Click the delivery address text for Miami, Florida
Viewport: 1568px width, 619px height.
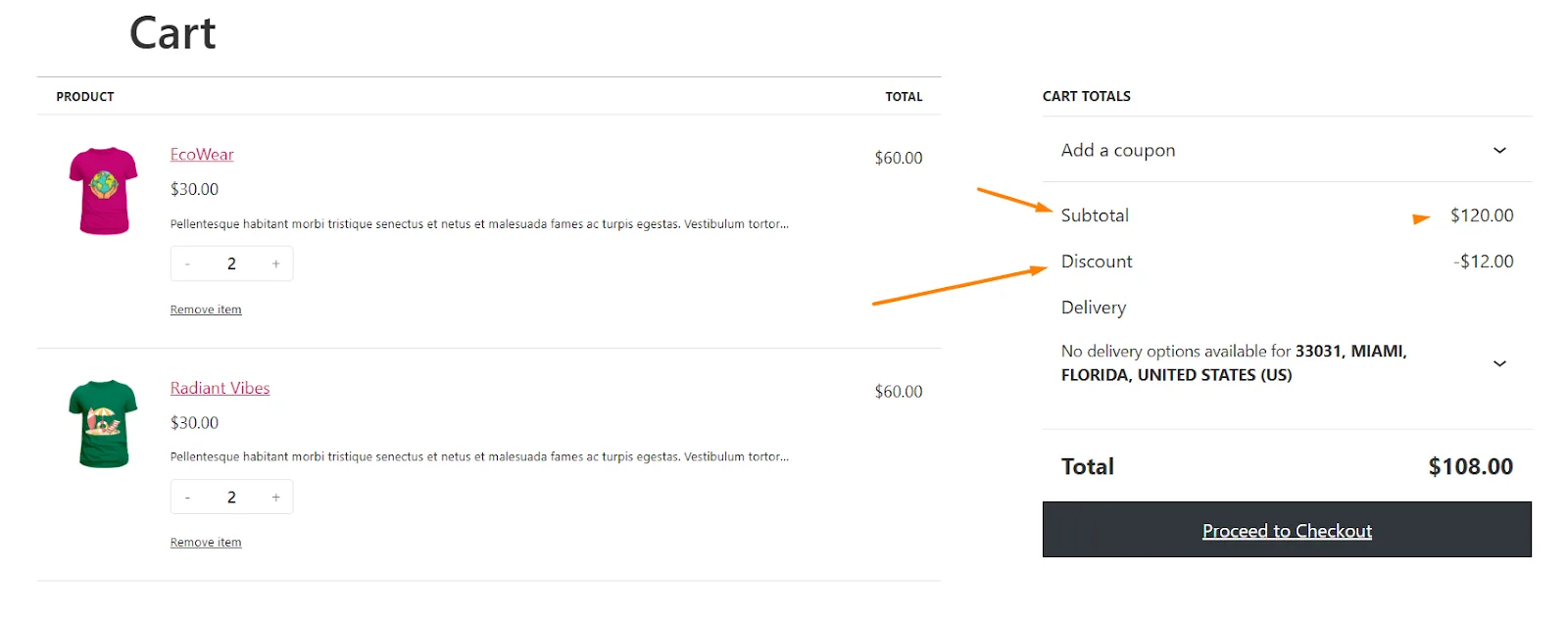coord(1233,363)
